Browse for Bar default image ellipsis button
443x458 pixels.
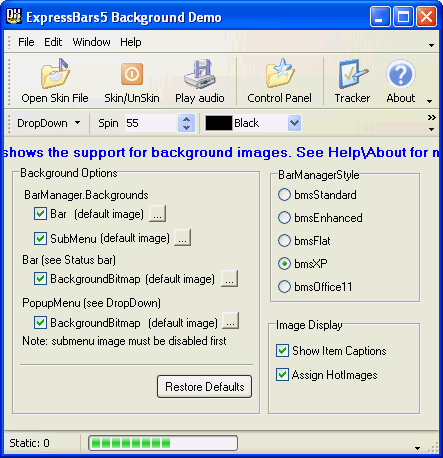(157, 214)
